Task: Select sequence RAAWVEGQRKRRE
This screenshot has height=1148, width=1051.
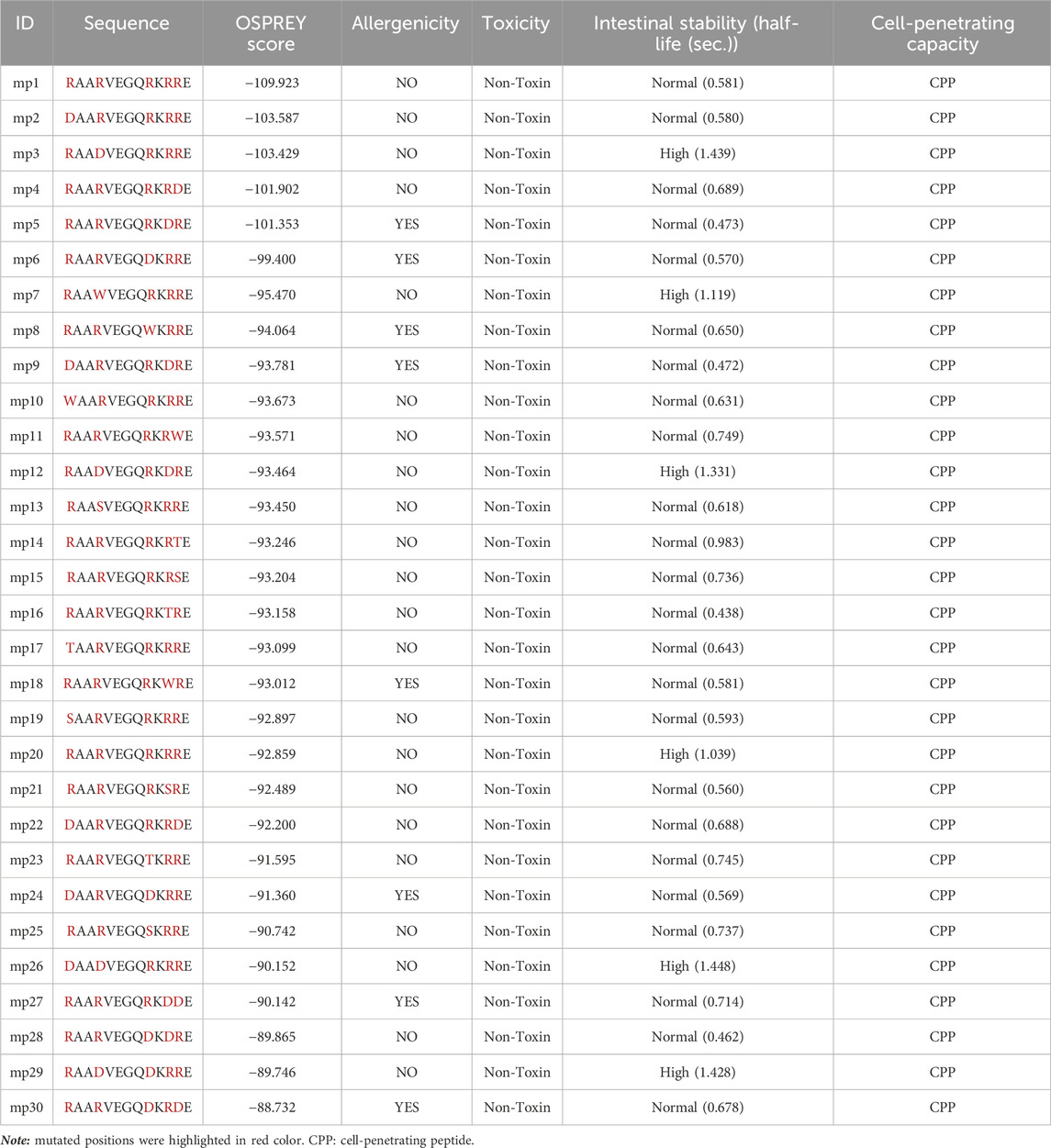Action: pos(128,295)
